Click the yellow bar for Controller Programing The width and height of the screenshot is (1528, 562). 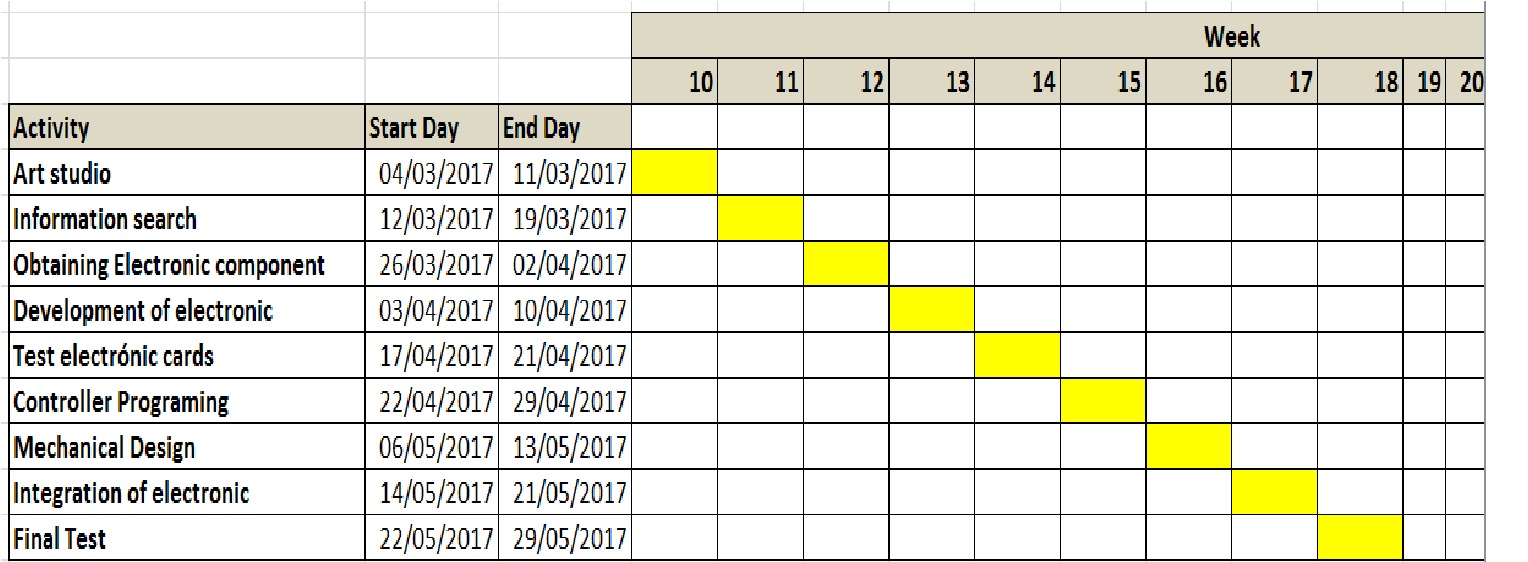[1103, 401]
